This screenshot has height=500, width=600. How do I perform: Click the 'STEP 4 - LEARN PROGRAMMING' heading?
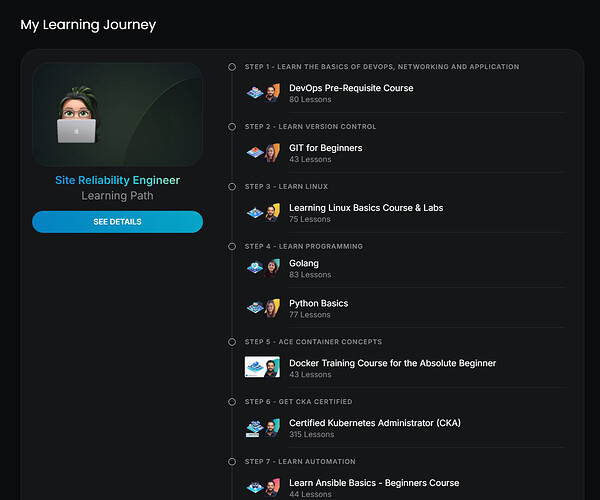point(304,246)
